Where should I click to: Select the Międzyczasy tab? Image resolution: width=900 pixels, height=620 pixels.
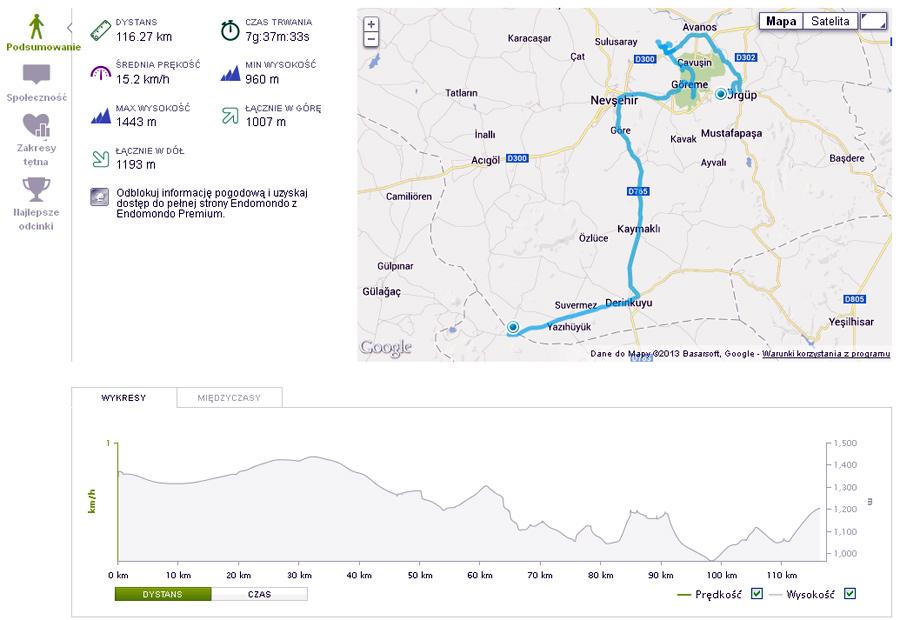tap(229, 398)
